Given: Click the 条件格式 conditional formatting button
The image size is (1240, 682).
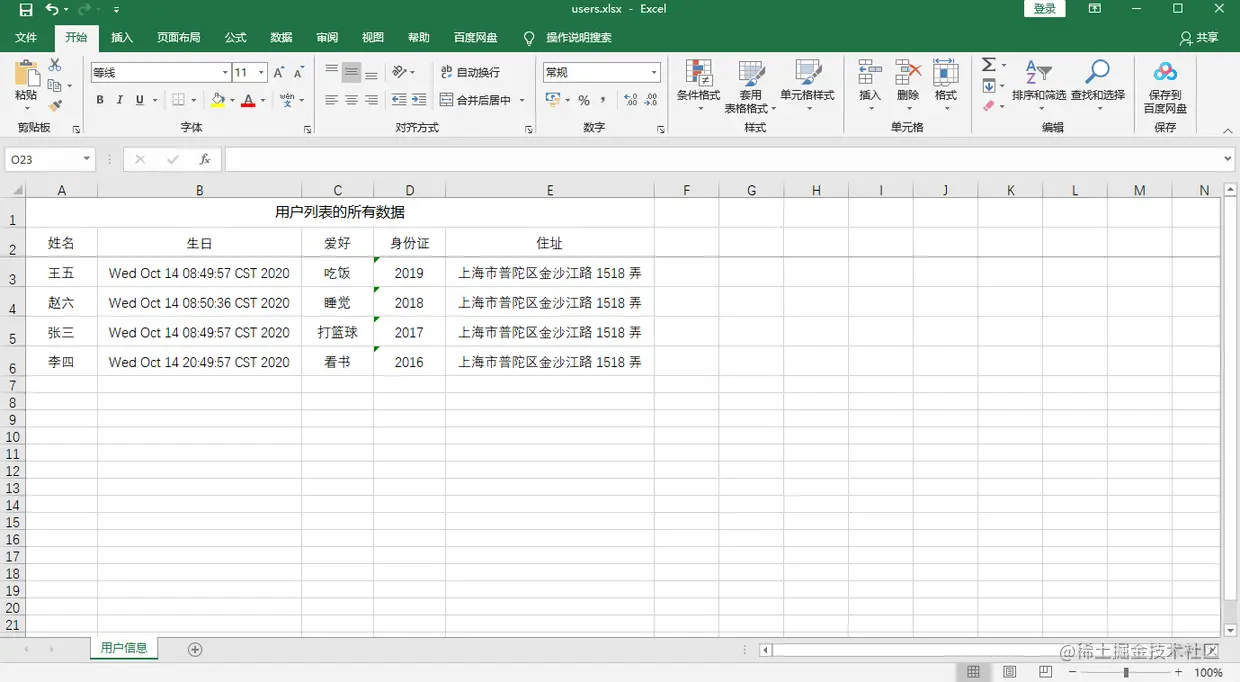Looking at the screenshot, I should tap(698, 85).
